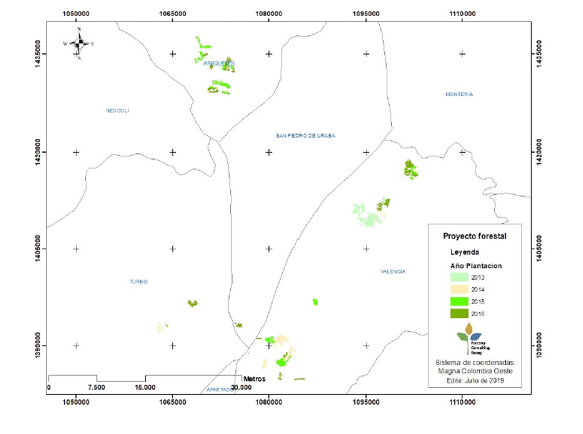
Task: Click the 2016 olive green legend swatch
Action: [x=459, y=314]
